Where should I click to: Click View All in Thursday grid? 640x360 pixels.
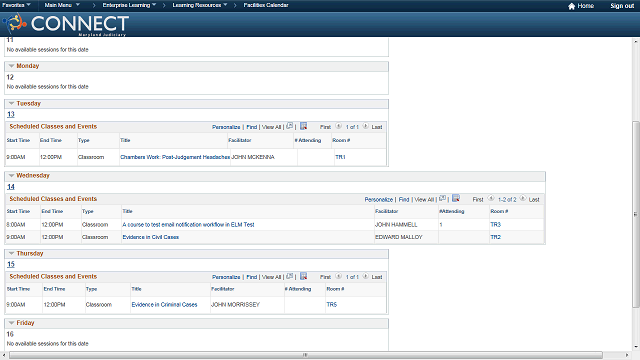pos(271,277)
